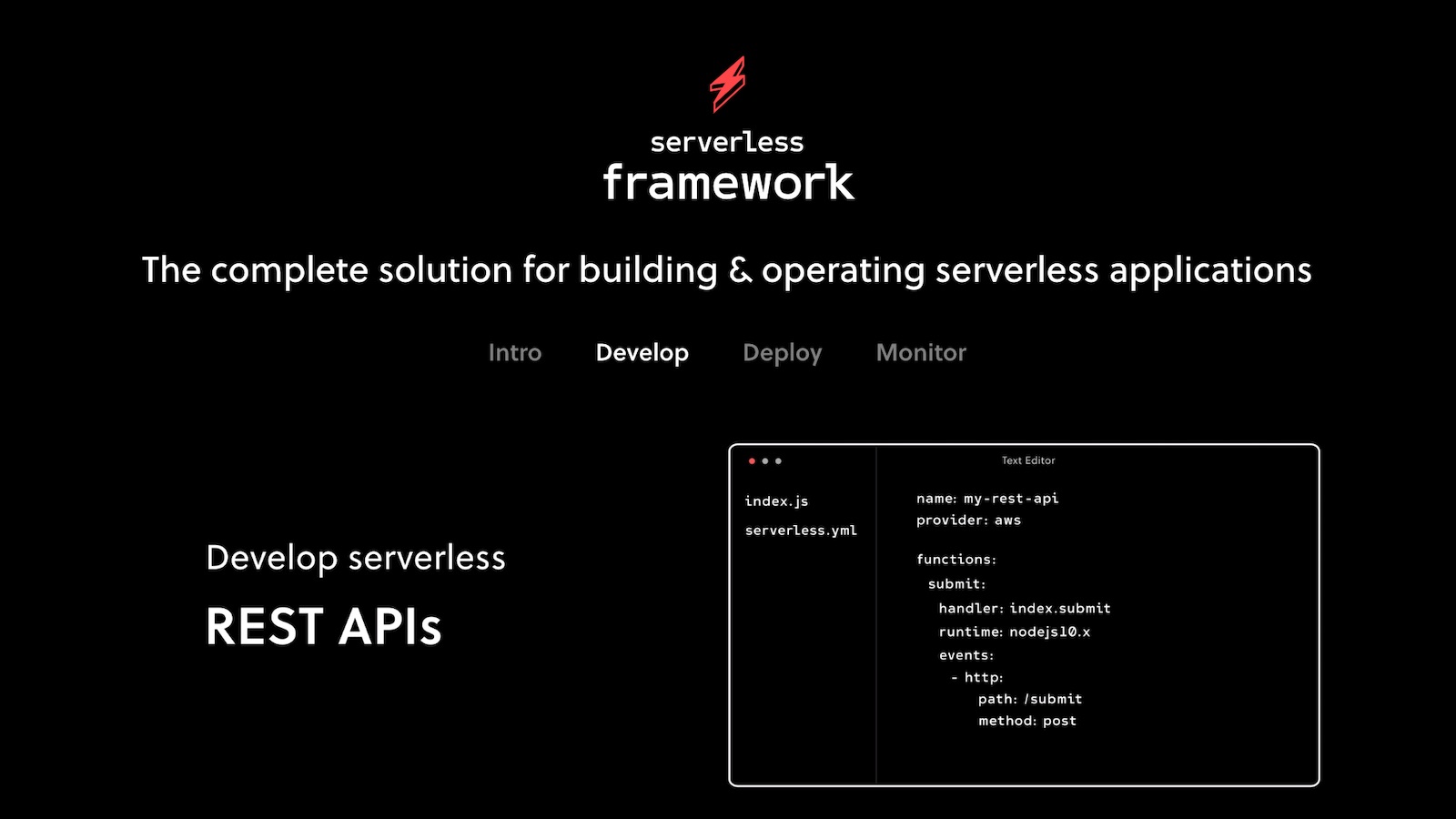Click the 'submit:' function line

click(956, 584)
